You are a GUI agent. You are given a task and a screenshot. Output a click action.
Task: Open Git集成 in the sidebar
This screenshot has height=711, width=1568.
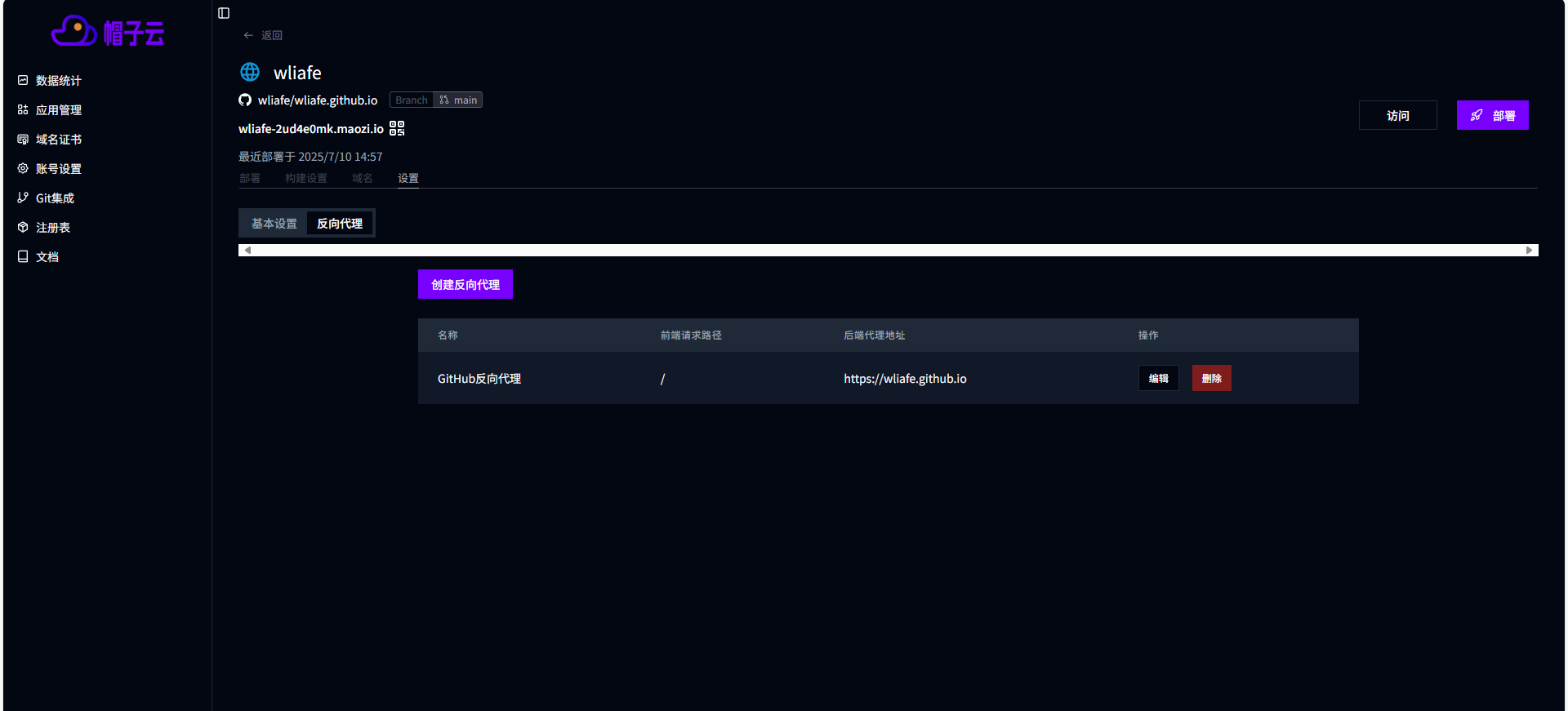(x=55, y=198)
